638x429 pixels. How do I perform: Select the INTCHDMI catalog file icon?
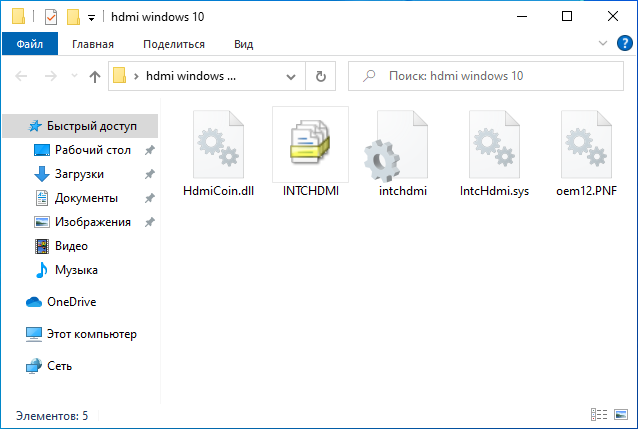(310, 142)
